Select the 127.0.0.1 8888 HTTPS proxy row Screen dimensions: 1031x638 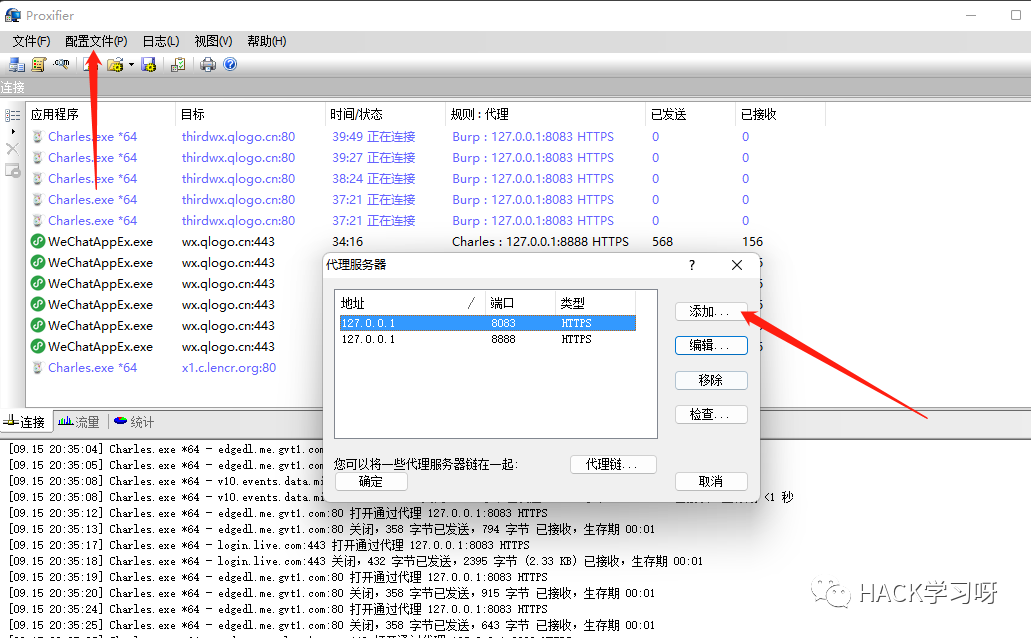point(487,339)
